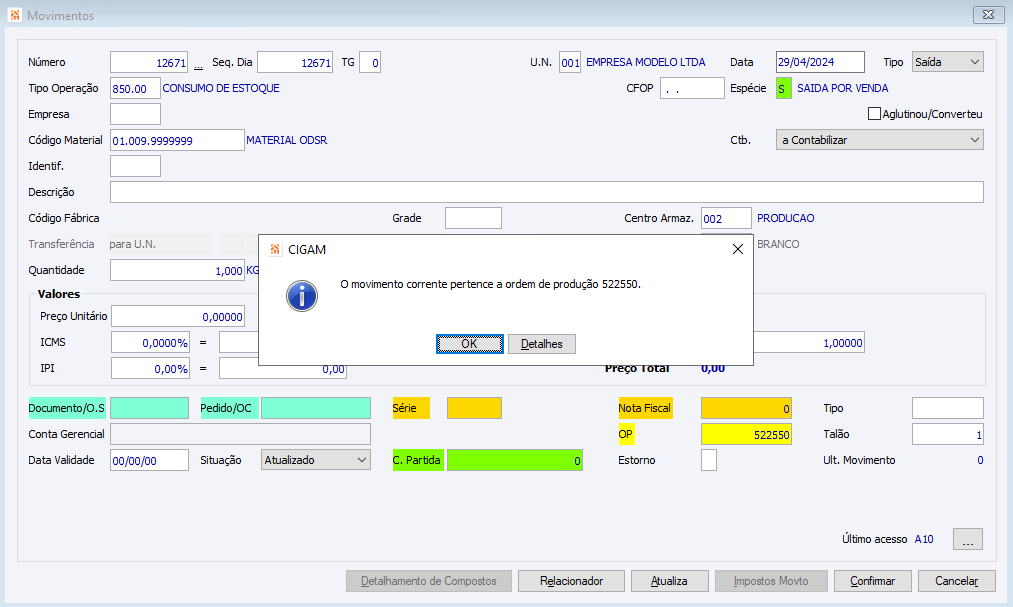The image size is (1013, 607).
Task: Focus the Quantidade field
Action: point(177,270)
